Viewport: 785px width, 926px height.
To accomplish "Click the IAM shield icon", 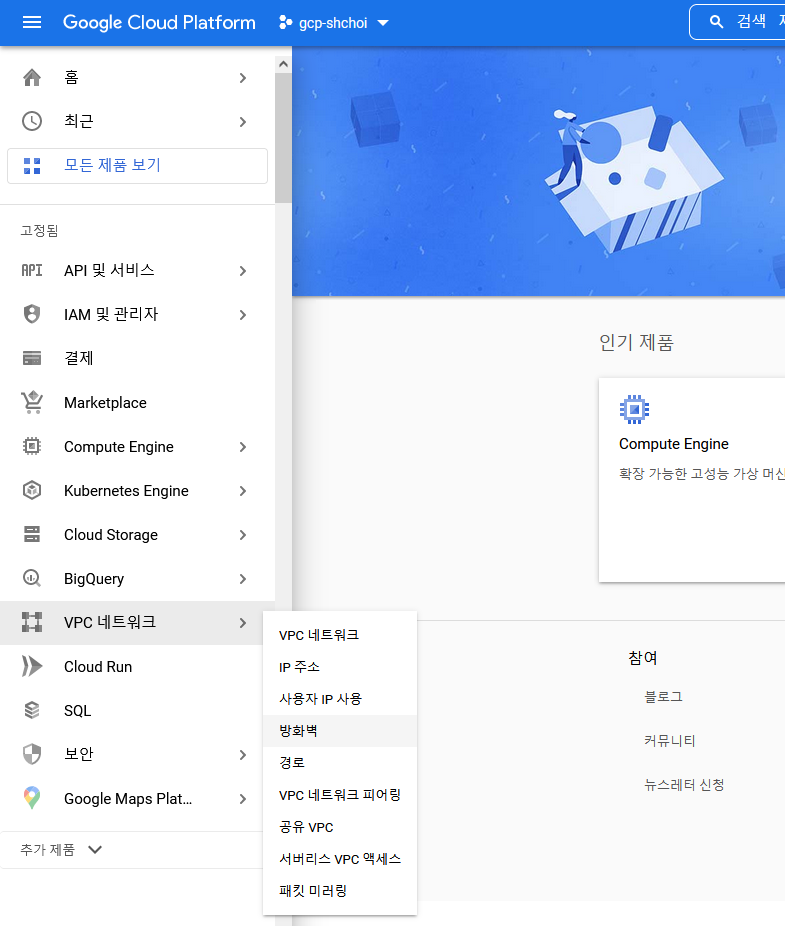I will point(32,314).
